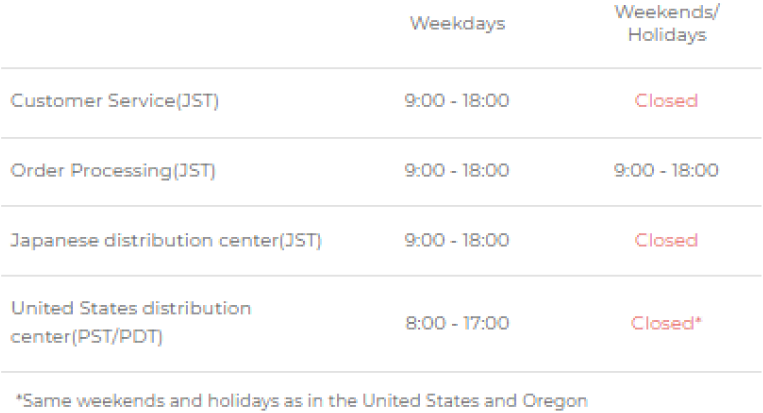Click Closed status for Japanese distribution center
Screen dimensions: 763x413
[x=666, y=240]
